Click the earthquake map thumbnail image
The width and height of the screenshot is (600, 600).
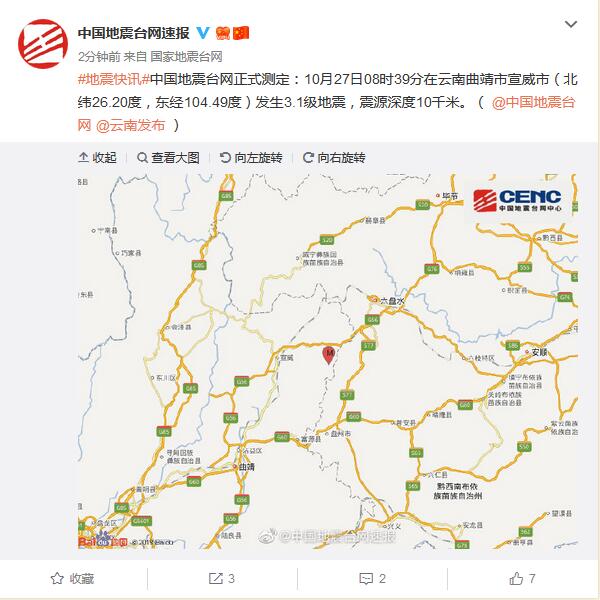(328, 361)
